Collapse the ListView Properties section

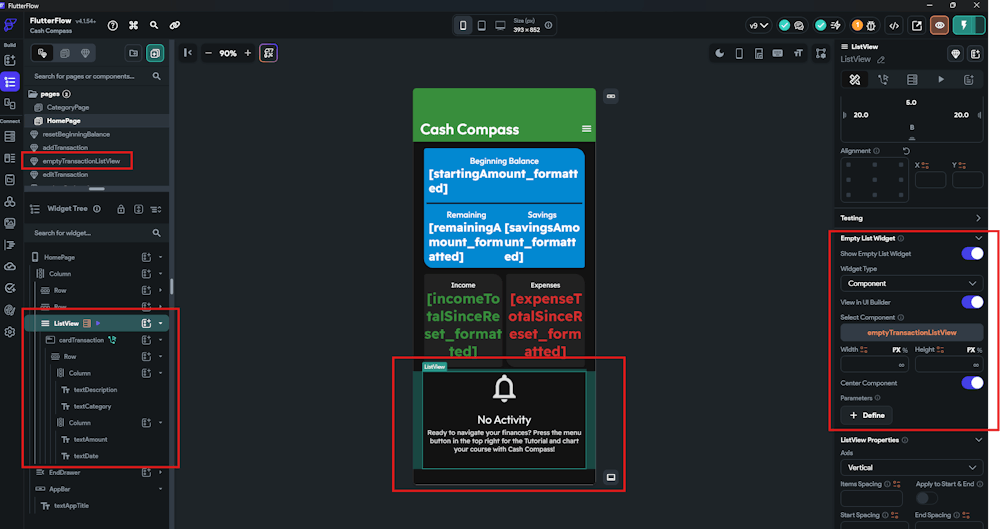978,440
